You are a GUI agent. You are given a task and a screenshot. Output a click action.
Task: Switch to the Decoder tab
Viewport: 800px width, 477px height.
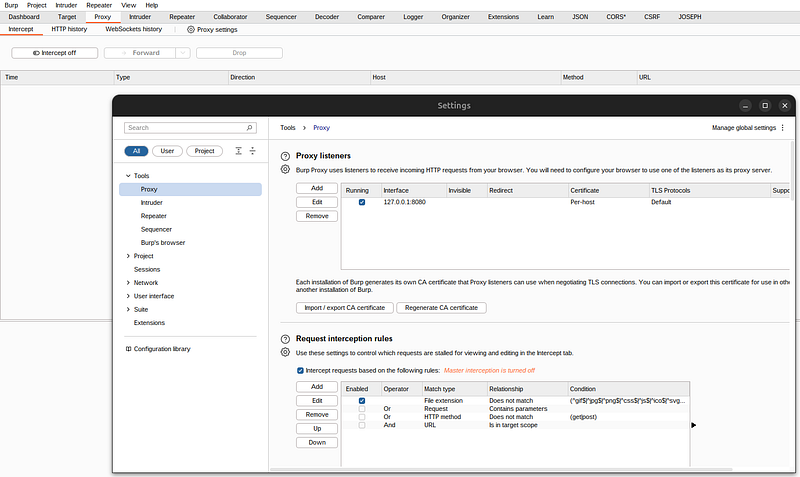point(327,17)
